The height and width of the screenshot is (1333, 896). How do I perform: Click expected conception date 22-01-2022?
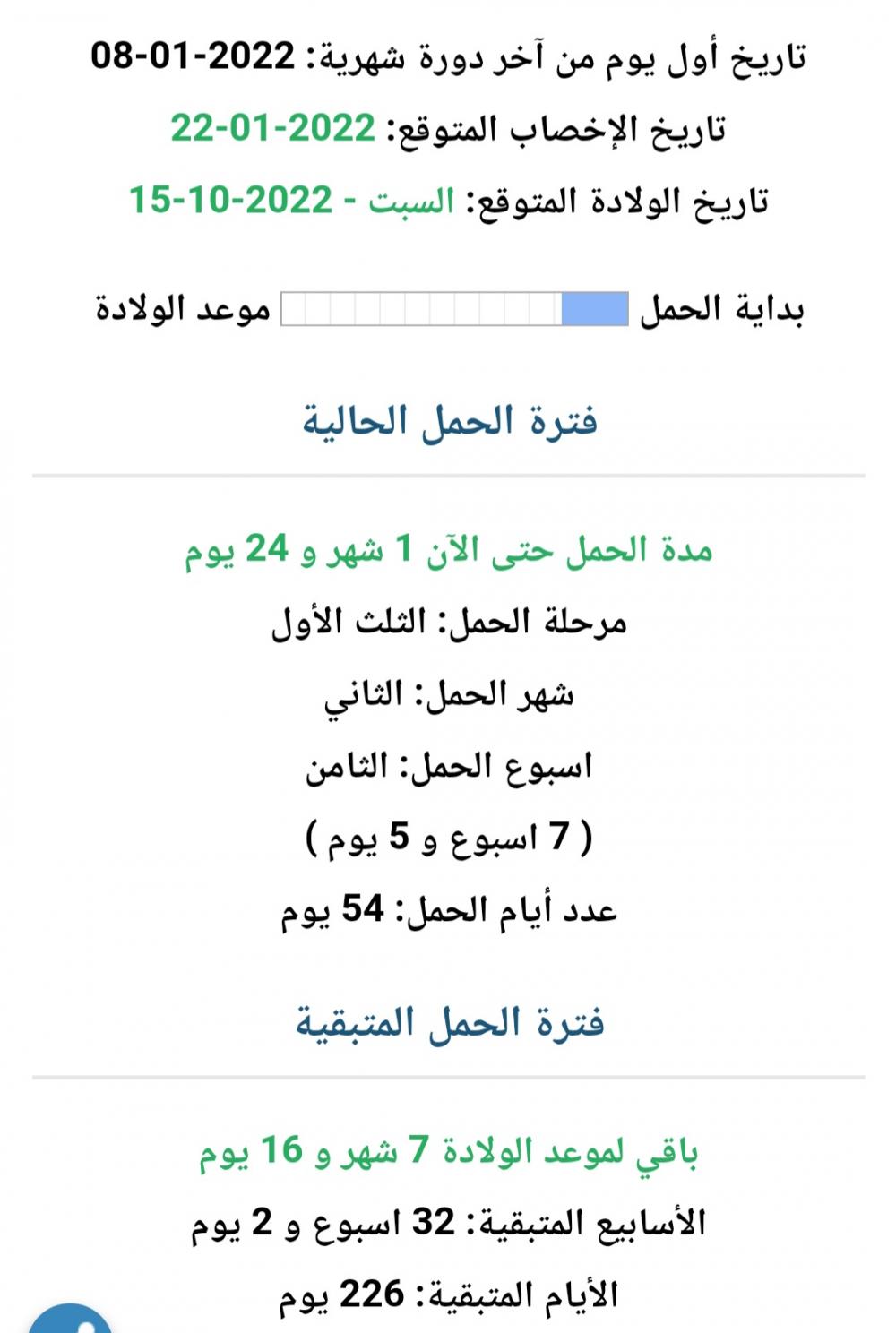(273, 128)
